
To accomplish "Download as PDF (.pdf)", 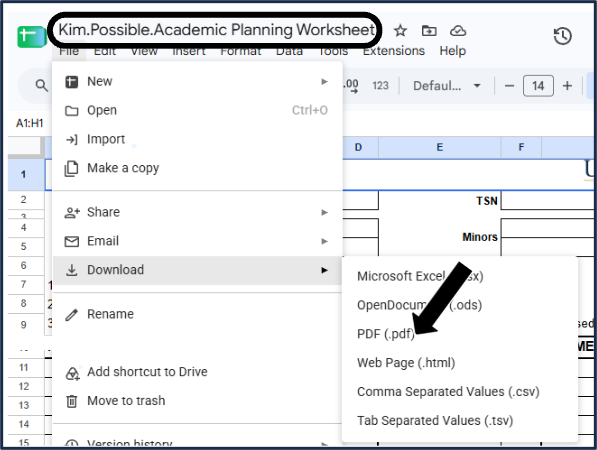I will (x=460, y=334).
